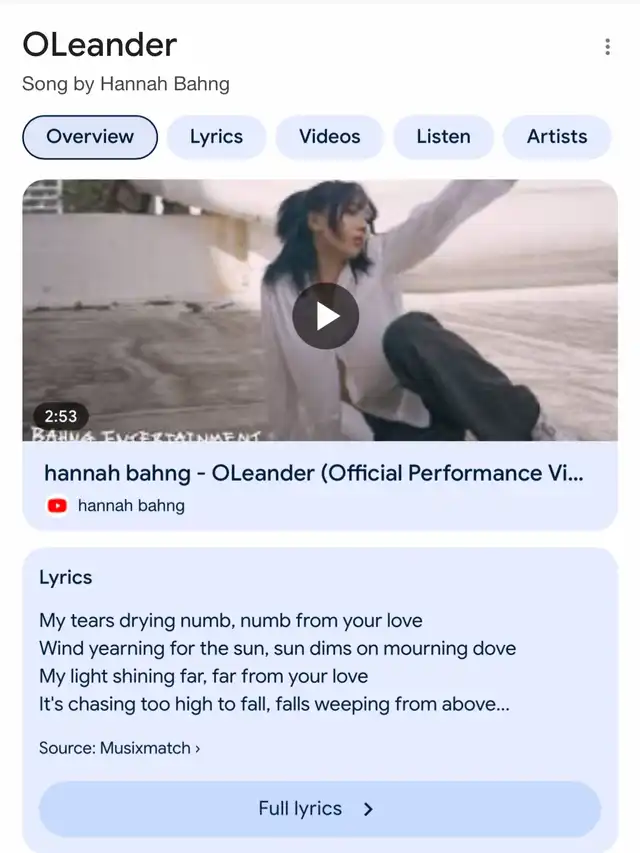Click the Song by Hannah Bahng subtitle

click(126, 84)
